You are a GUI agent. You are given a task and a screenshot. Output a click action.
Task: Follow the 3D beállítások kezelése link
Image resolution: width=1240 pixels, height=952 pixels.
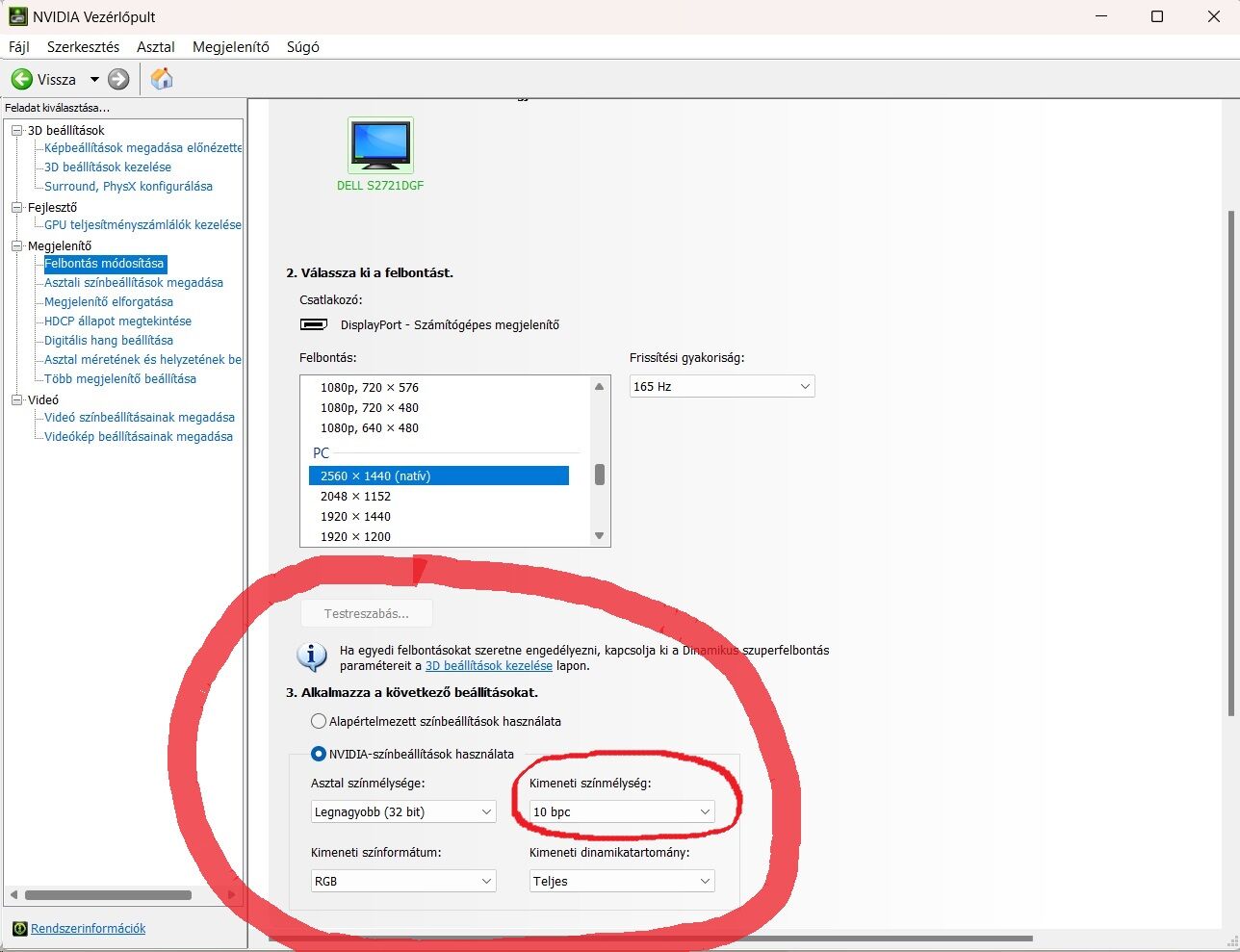489,665
